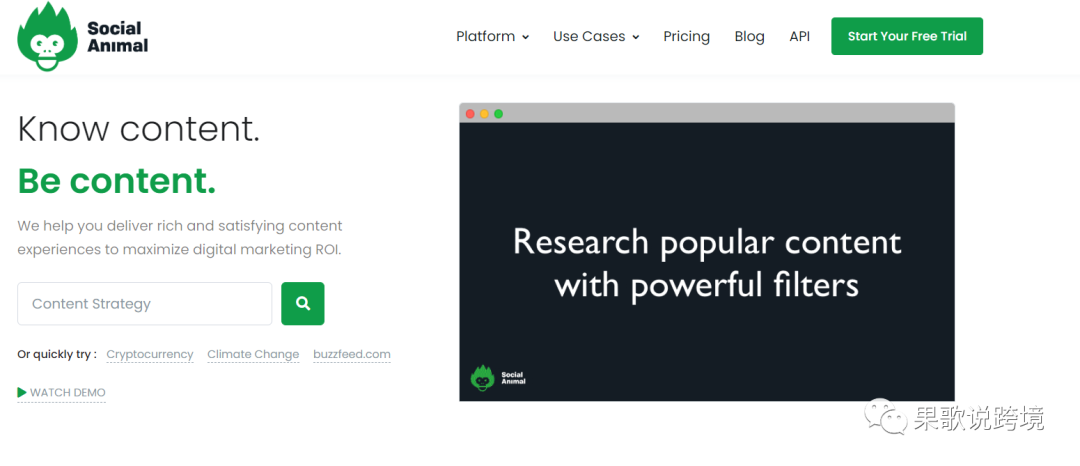The image size is (1080, 466).
Task: Click the "Be content." green heading
Action: coord(116,180)
